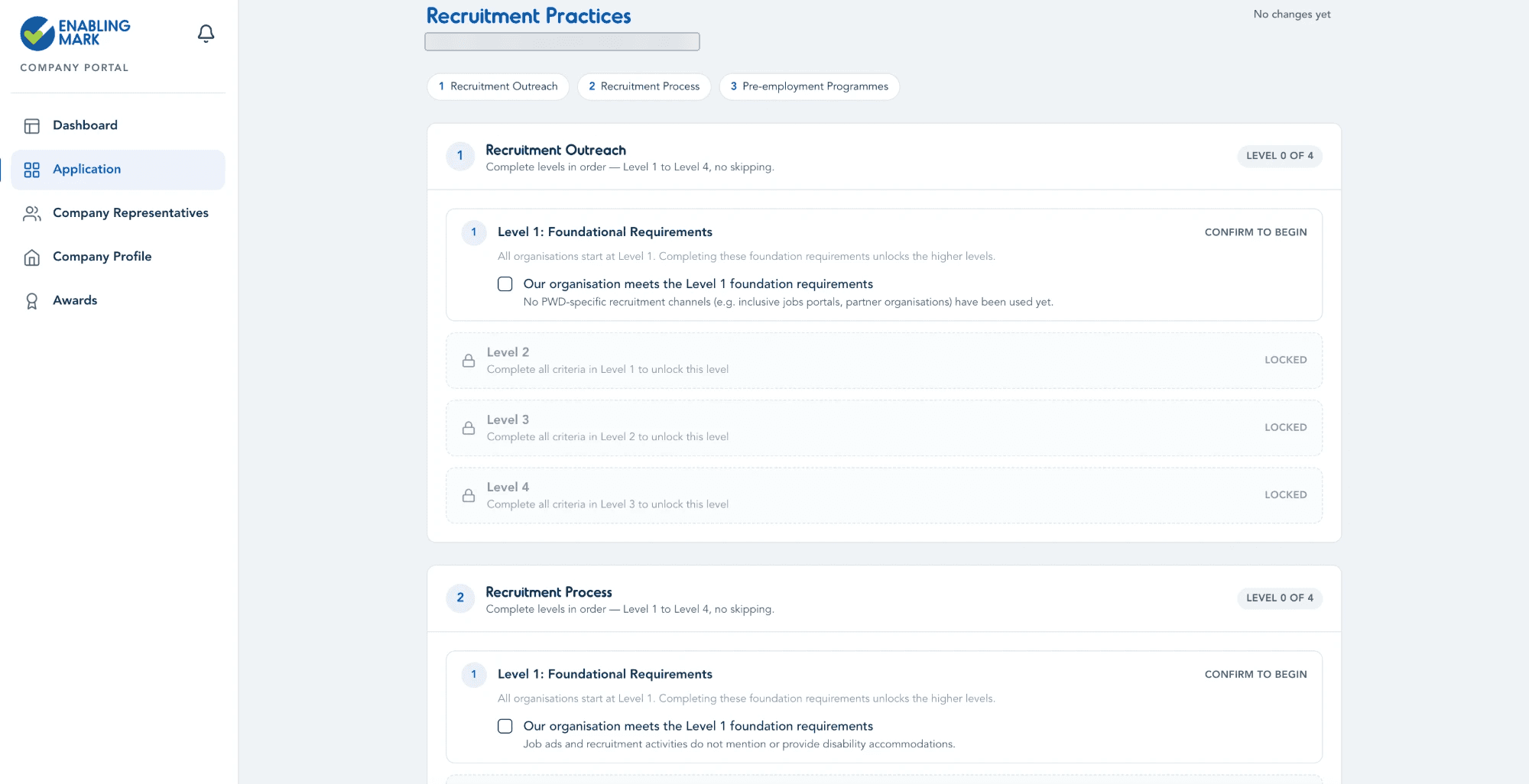Click text about job ads and disability accommodations
Image resolution: width=1529 pixels, height=784 pixels.
[x=739, y=744]
